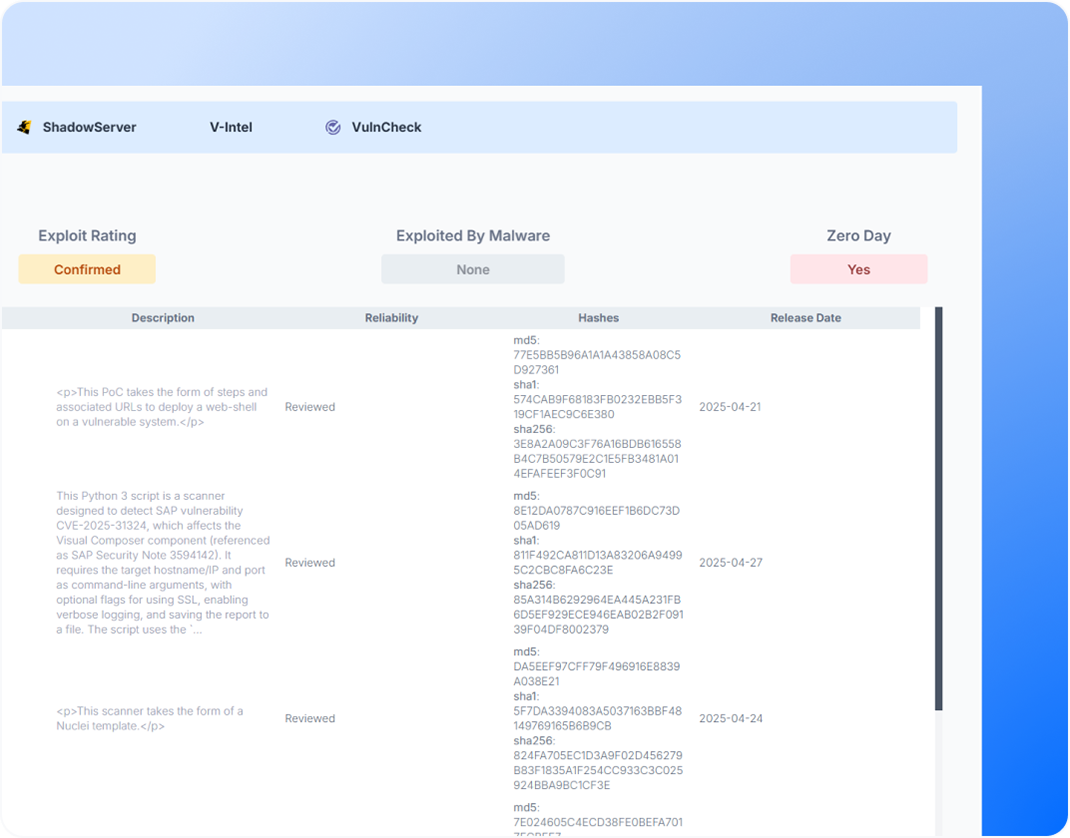Screen dimensions: 1070x838
Task: Select the Nuclei template description
Action: pyautogui.click(x=149, y=718)
